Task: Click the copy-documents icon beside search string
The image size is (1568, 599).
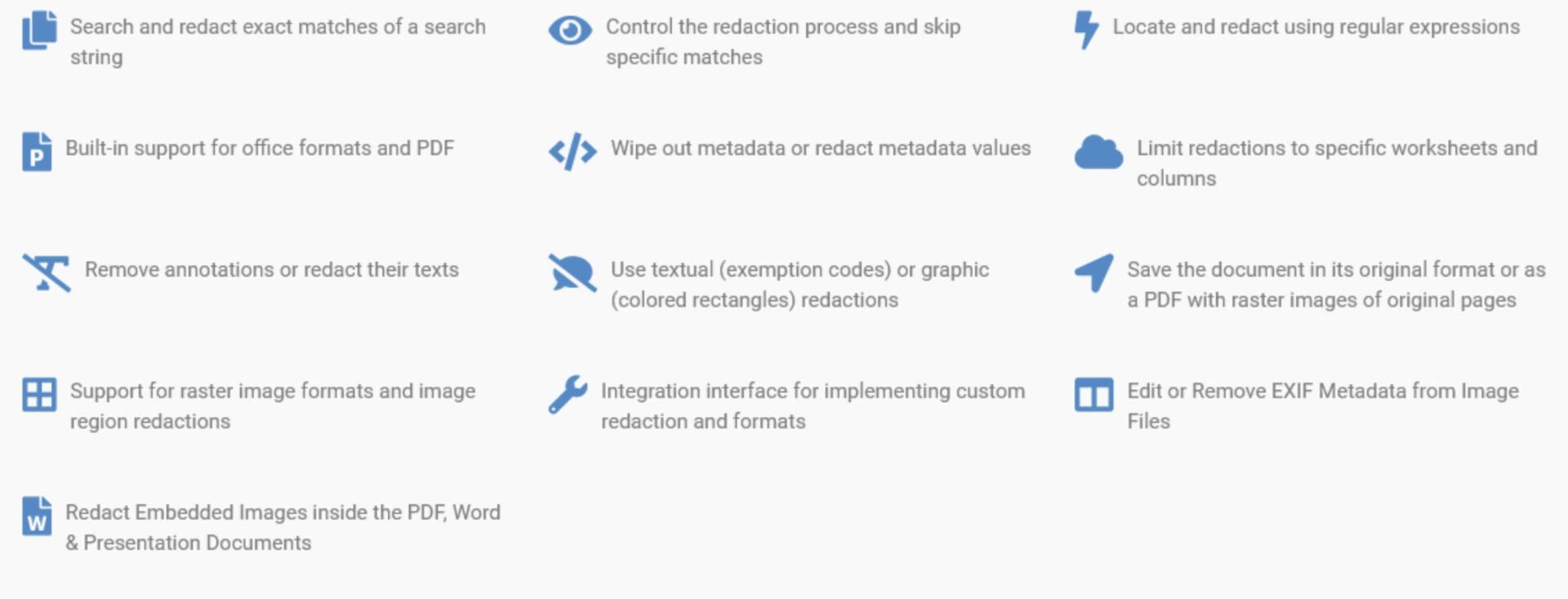Action: (39, 30)
